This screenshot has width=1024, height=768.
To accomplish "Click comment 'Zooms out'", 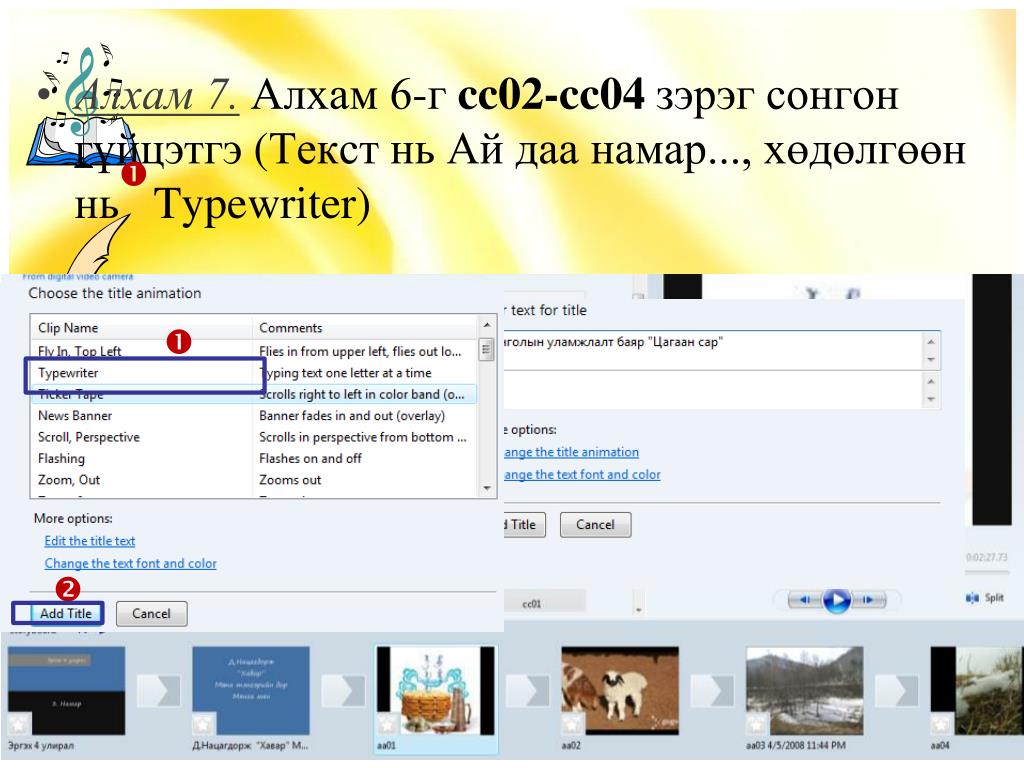I will (290, 480).
